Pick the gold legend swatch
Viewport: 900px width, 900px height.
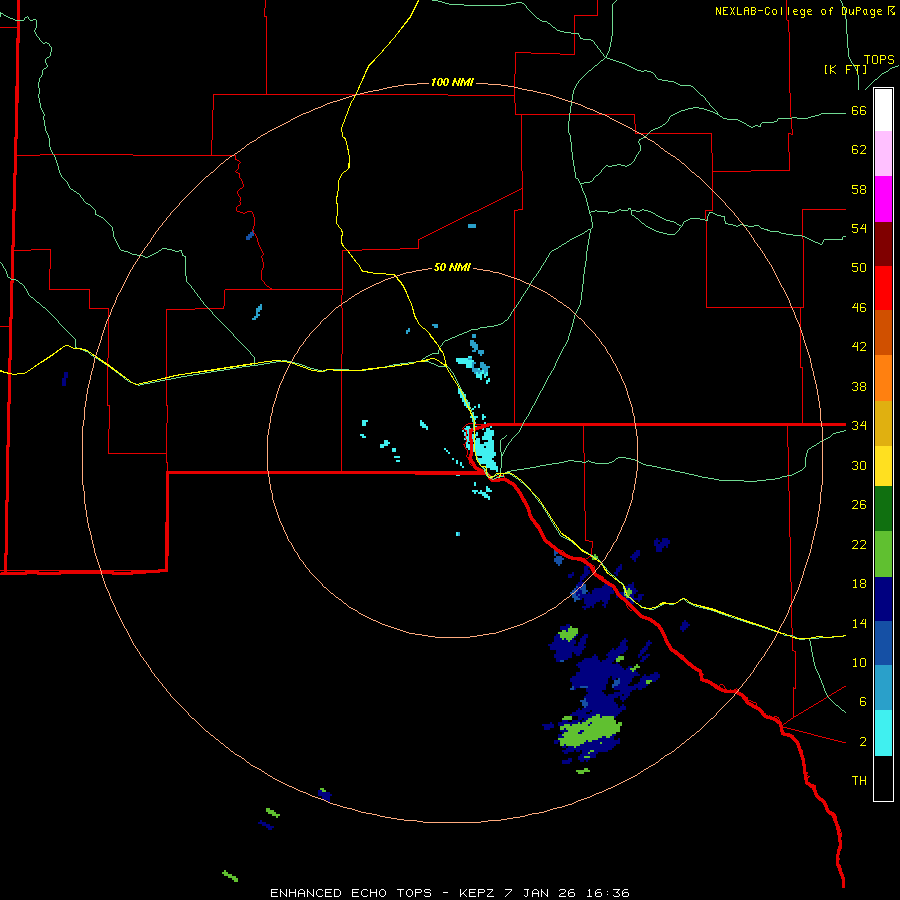tap(883, 423)
